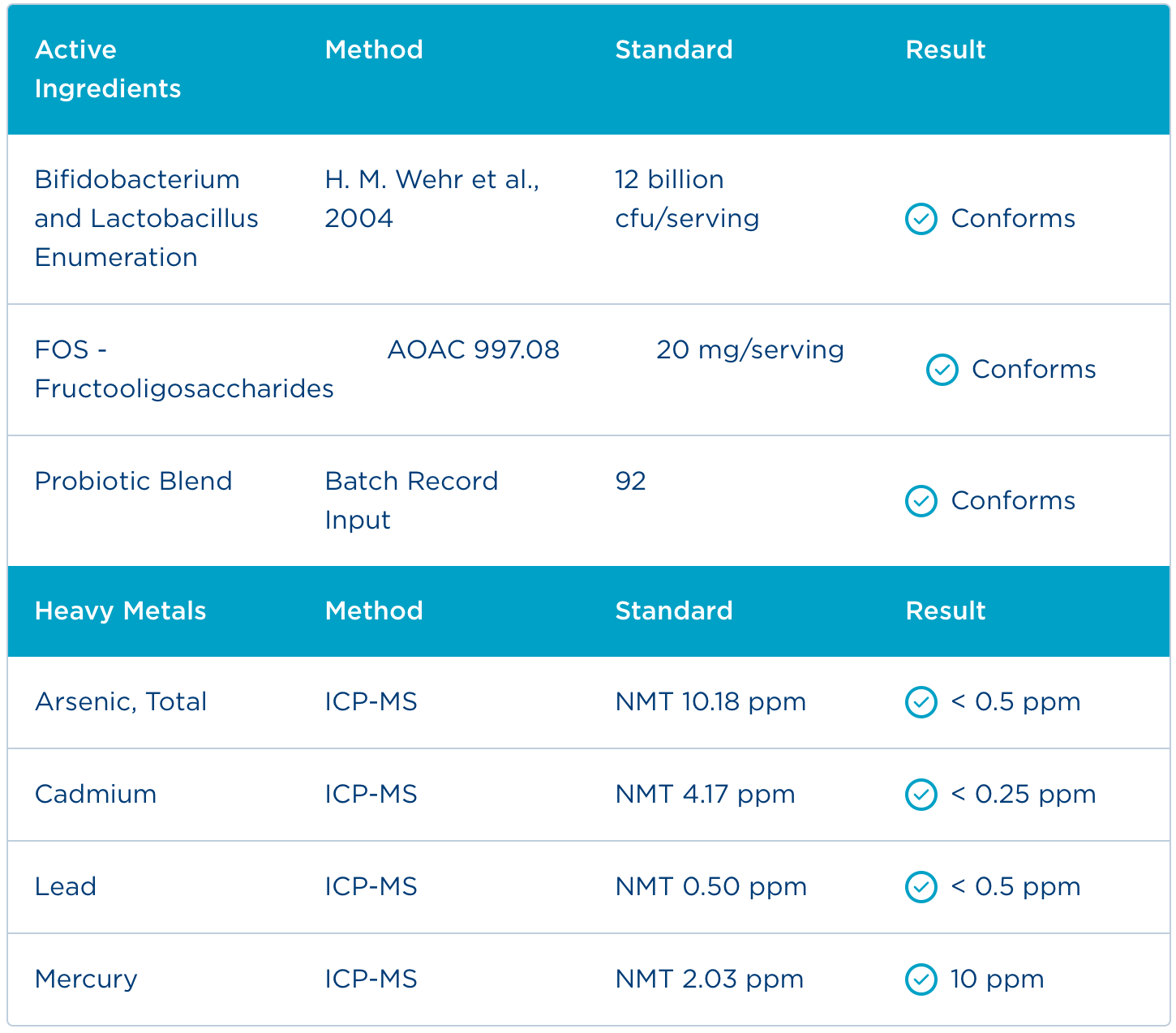Click the 12 billion cfu/serving standard
This screenshot has height=1033, width=1176.
point(687,199)
